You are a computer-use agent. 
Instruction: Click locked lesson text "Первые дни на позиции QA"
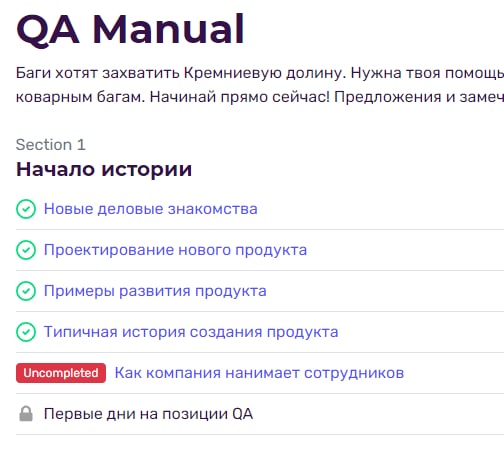[x=148, y=414]
